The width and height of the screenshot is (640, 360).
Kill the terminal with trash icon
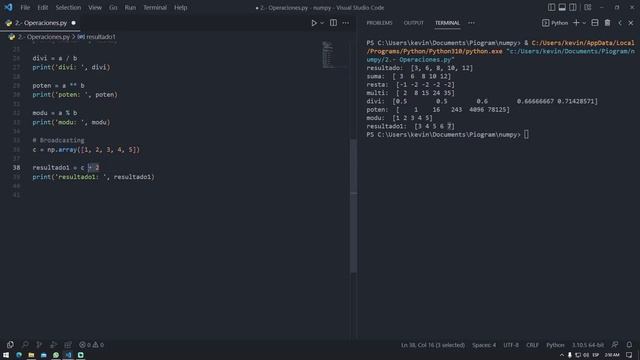pos(607,23)
